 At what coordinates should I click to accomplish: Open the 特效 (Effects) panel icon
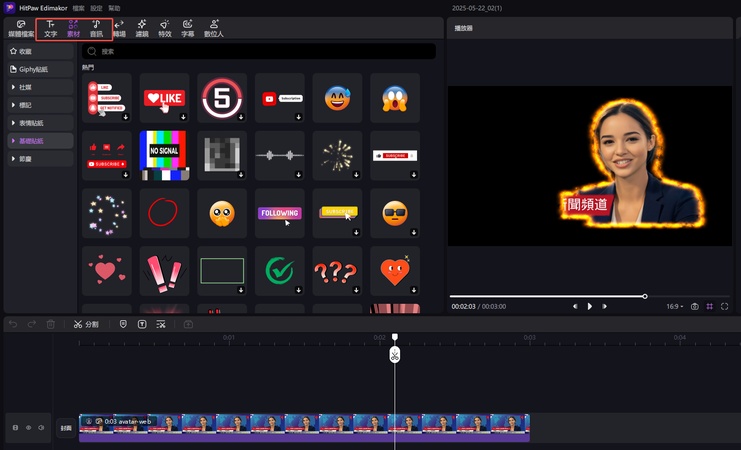pyautogui.click(x=165, y=28)
